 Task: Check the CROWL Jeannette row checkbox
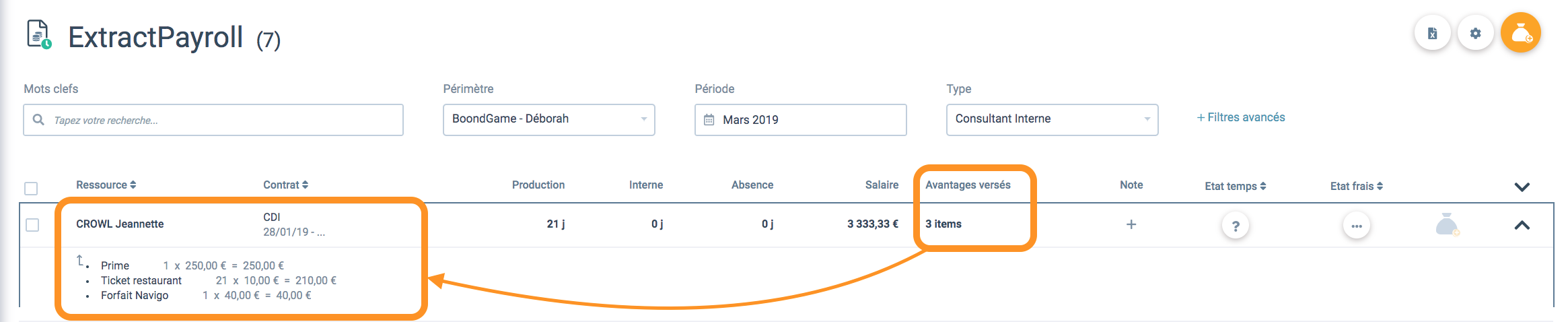click(32, 224)
